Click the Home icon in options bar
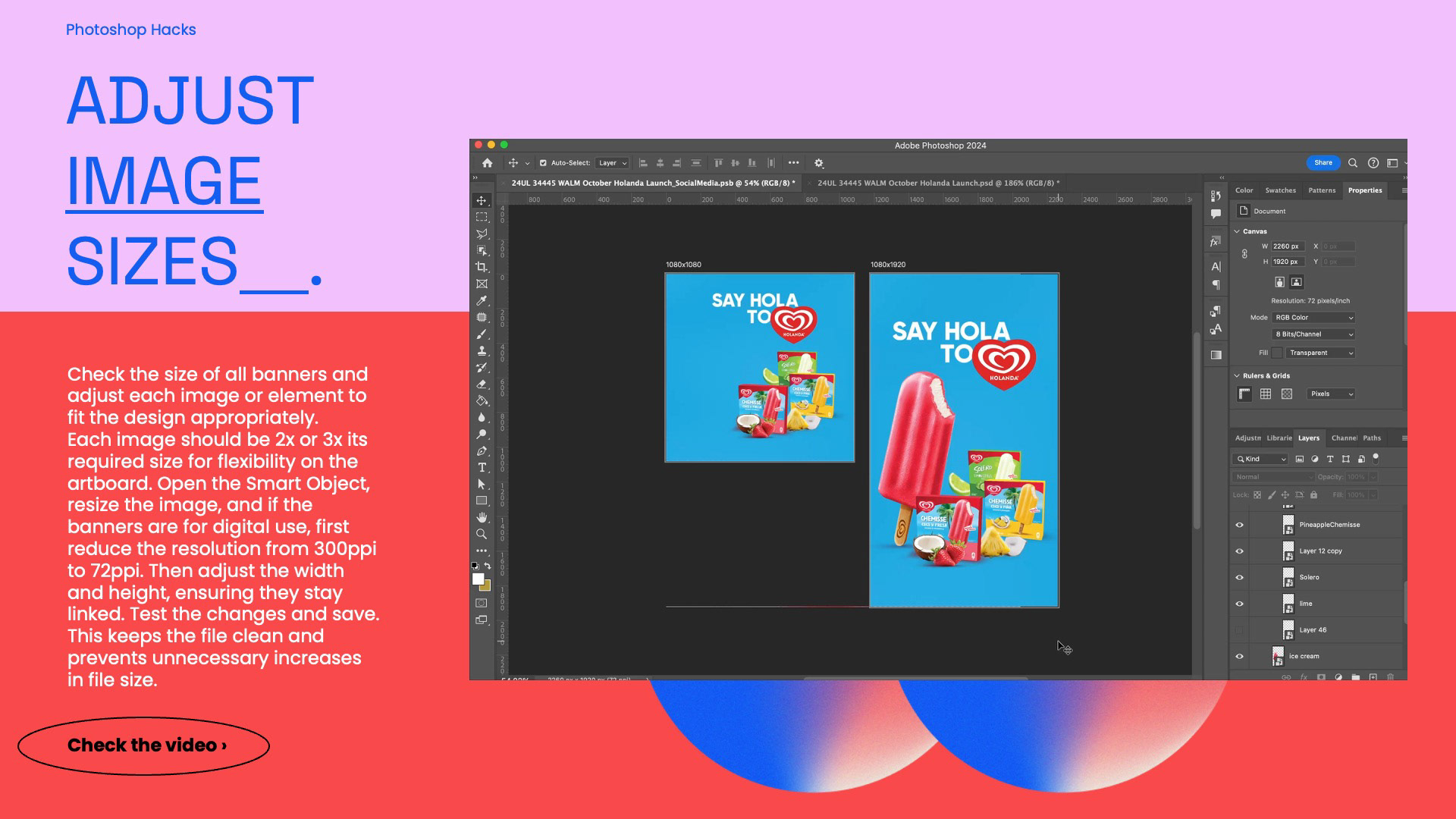 [488, 163]
